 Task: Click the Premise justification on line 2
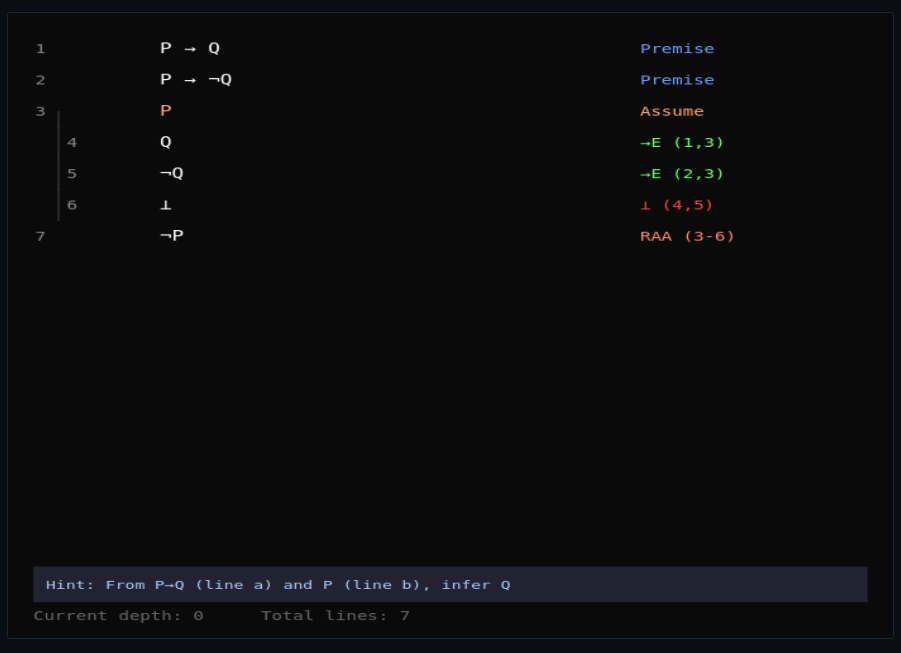677,79
